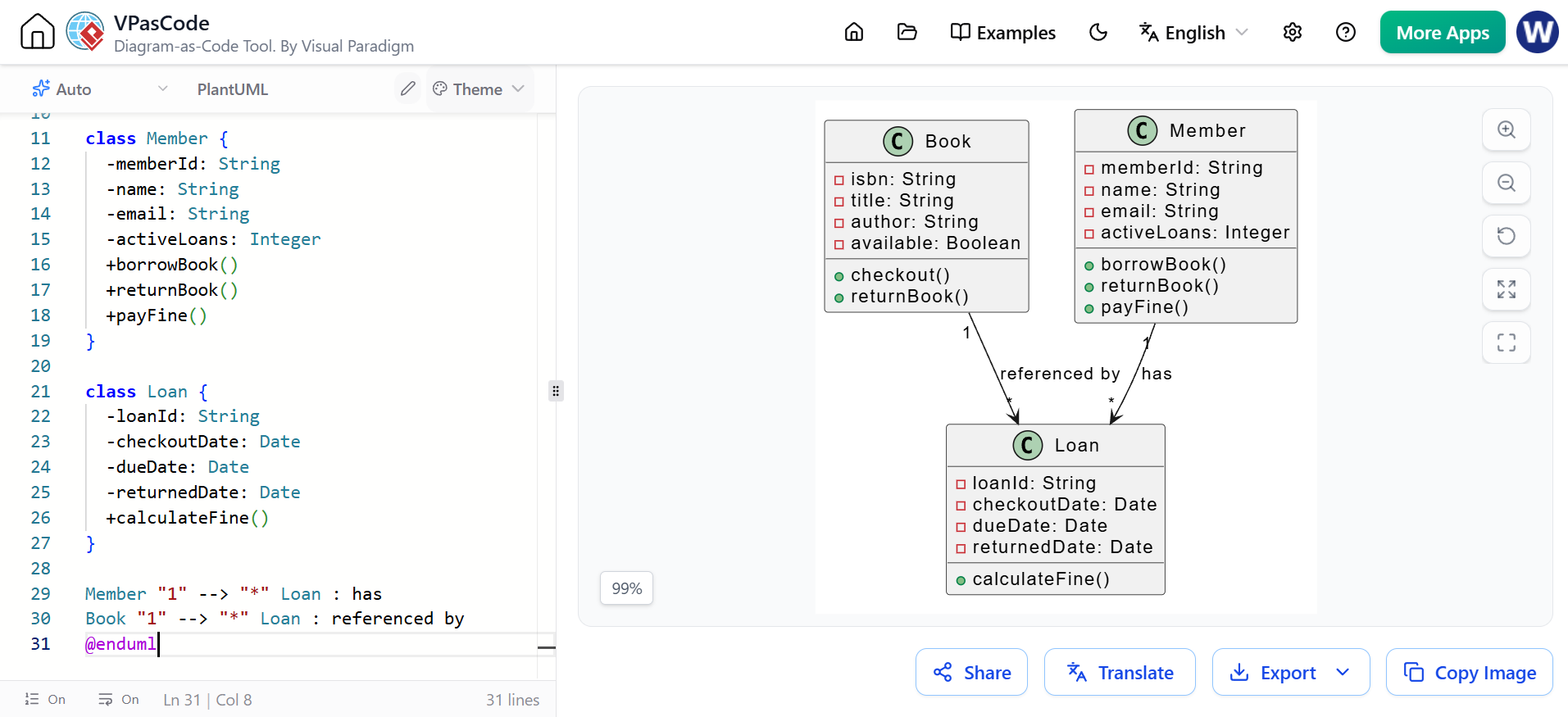Click the palette icon beside Theme
This screenshot has width=1568, height=717.
pyautogui.click(x=440, y=88)
